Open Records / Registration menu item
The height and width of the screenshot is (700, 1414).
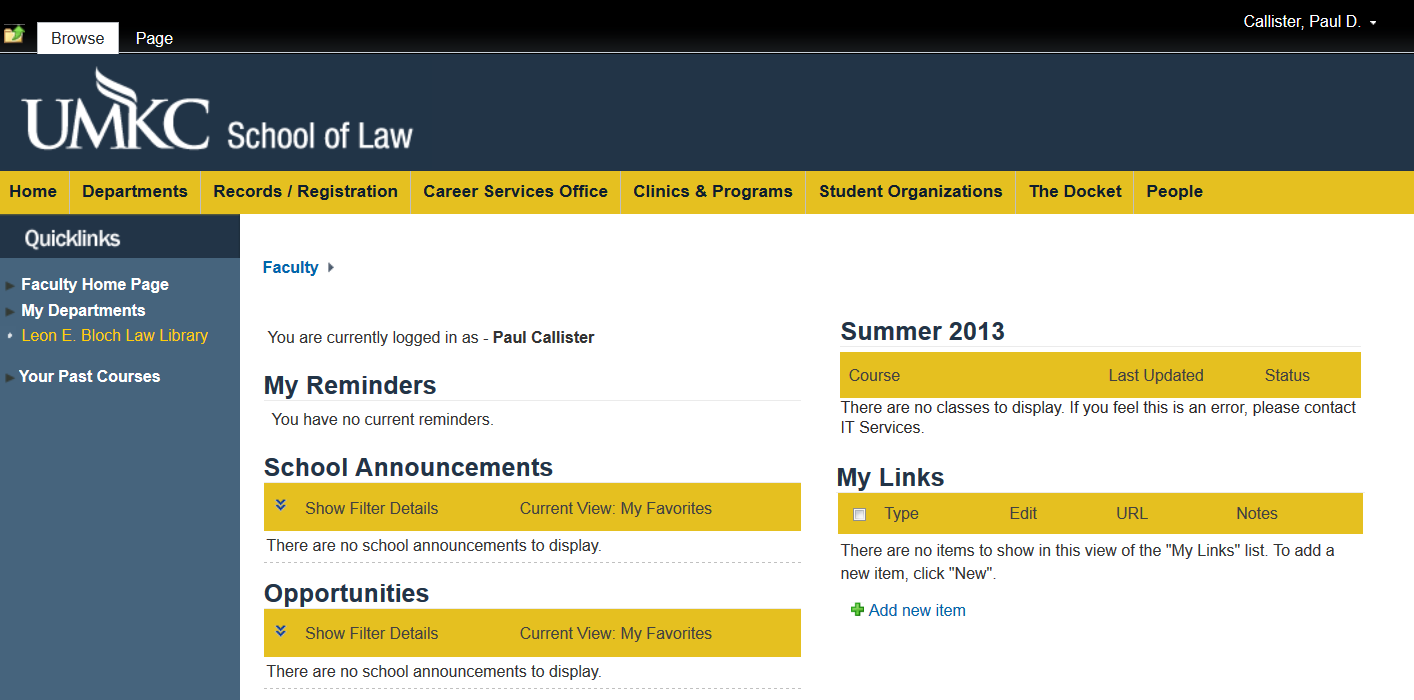[x=305, y=192]
